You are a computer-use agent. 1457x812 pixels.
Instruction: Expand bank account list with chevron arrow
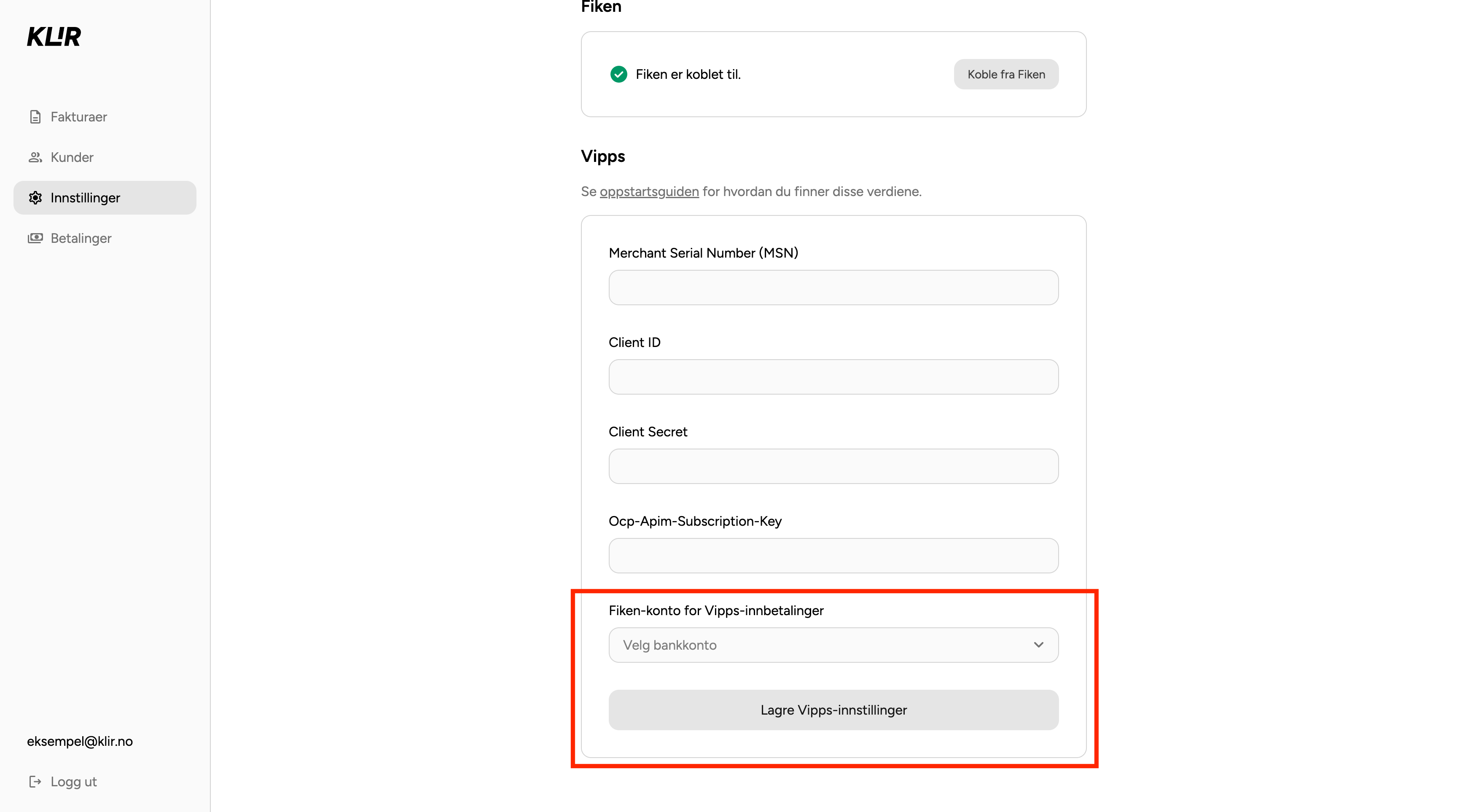1038,645
